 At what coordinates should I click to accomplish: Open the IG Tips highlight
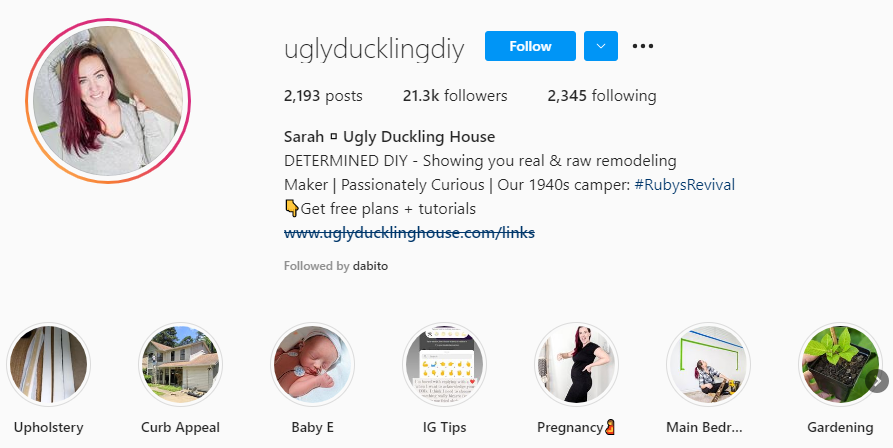tap(444, 364)
